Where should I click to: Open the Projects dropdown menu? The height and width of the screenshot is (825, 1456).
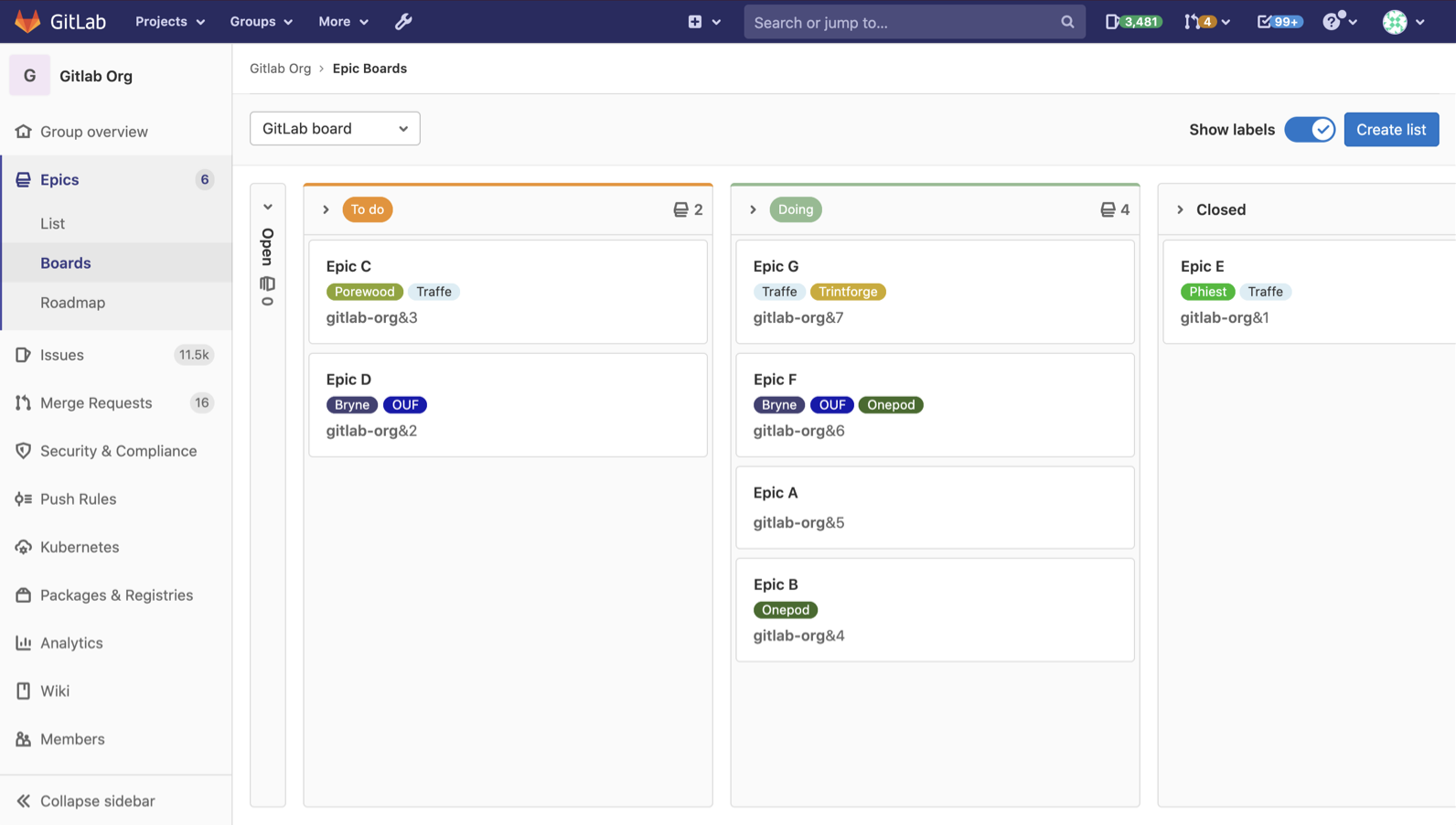170,21
